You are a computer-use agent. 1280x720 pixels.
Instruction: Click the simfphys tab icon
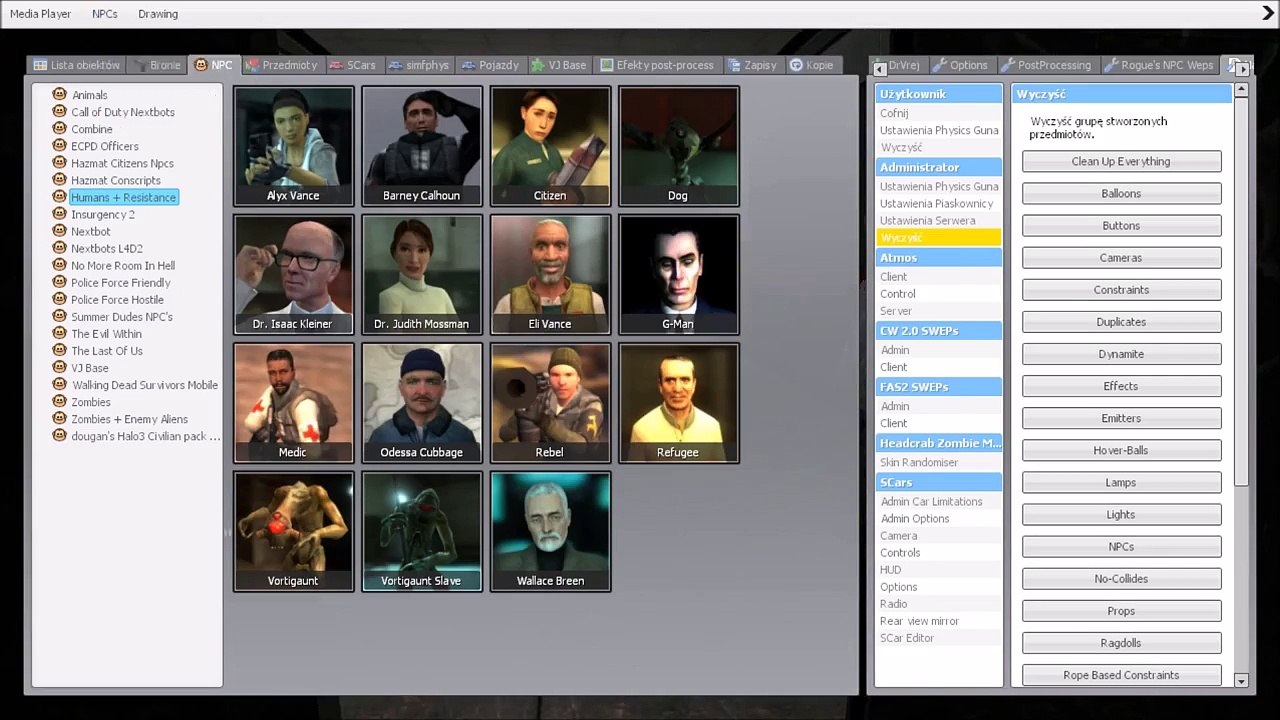pos(395,65)
